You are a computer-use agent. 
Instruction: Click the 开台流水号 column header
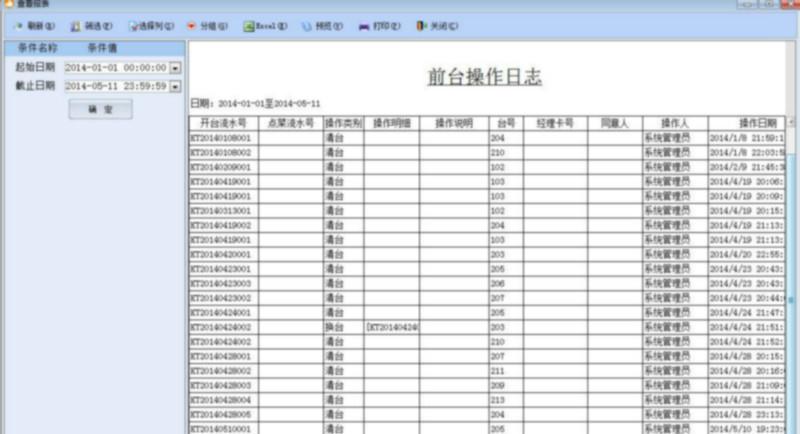(224, 123)
